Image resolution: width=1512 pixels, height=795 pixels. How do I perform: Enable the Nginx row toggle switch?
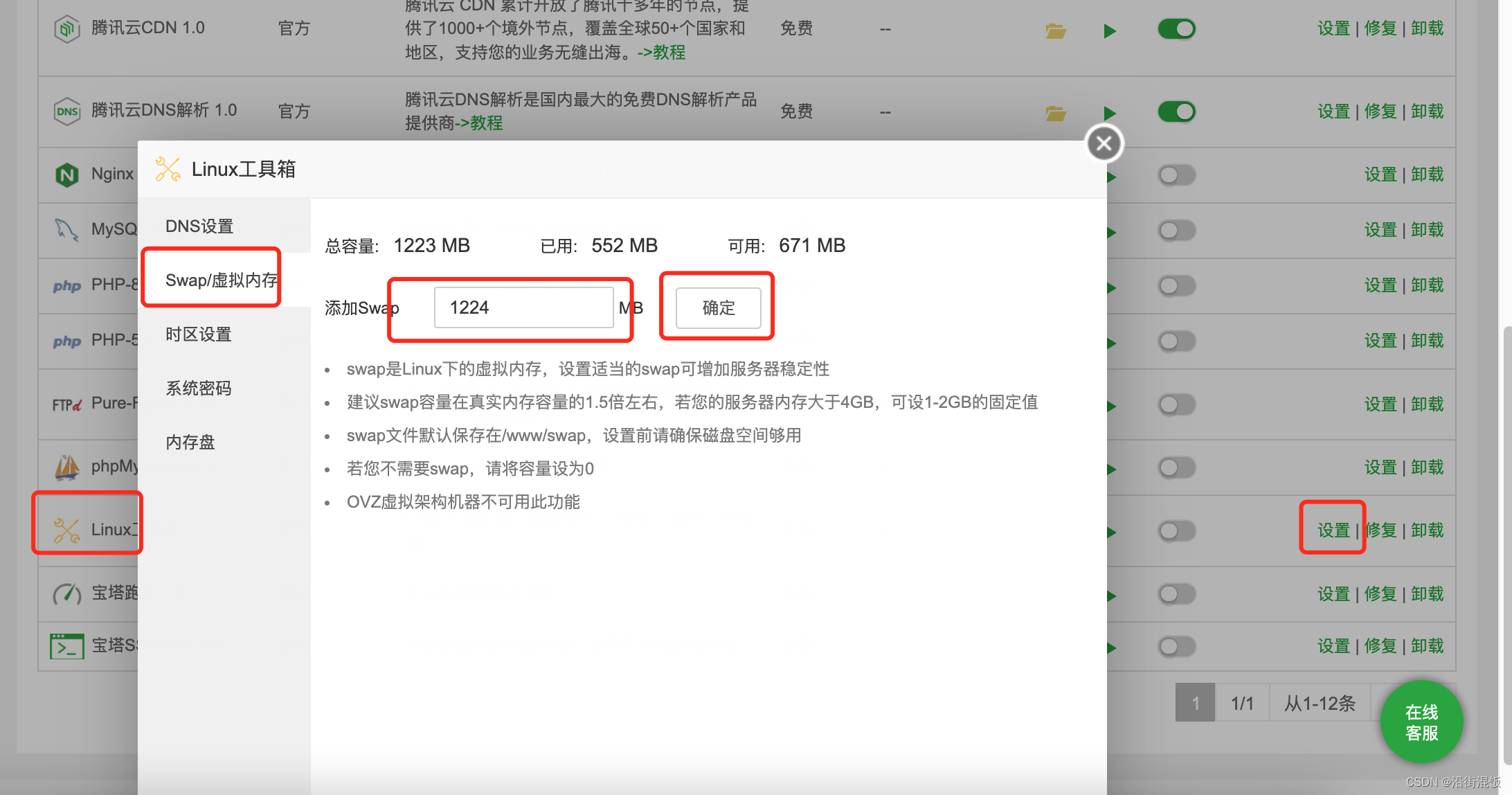click(1176, 175)
